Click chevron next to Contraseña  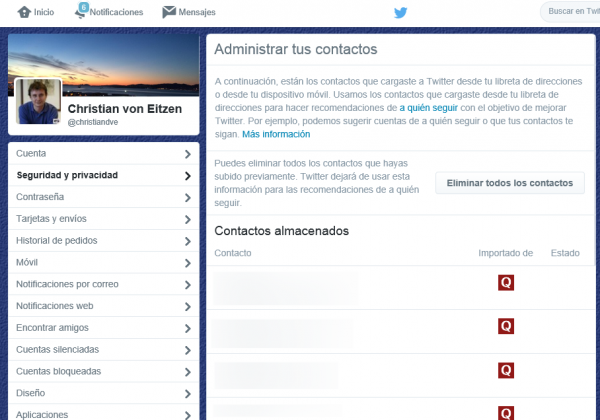pyautogui.click(x=188, y=198)
